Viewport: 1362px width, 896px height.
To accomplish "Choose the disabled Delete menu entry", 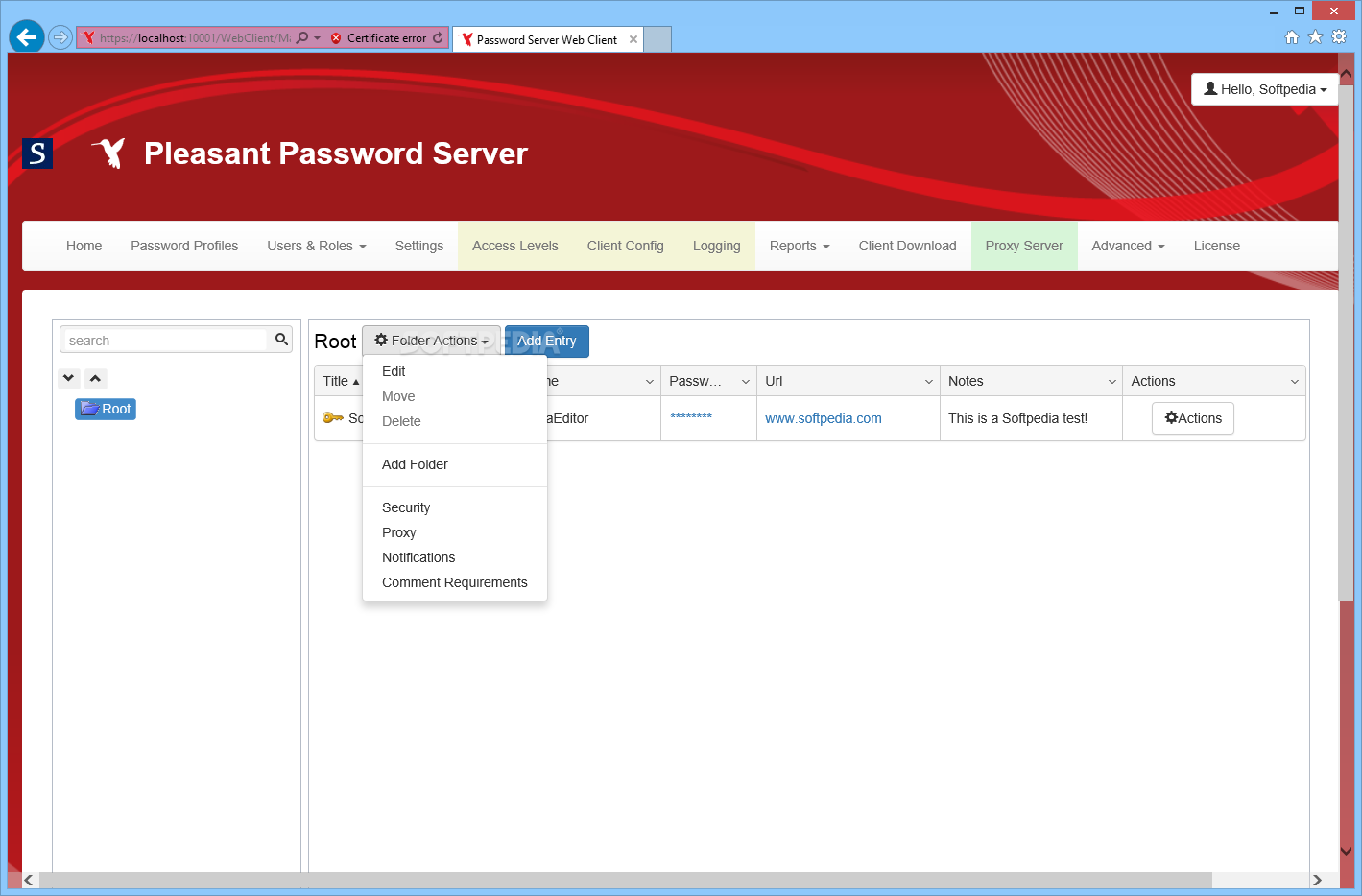I will coord(401,421).
